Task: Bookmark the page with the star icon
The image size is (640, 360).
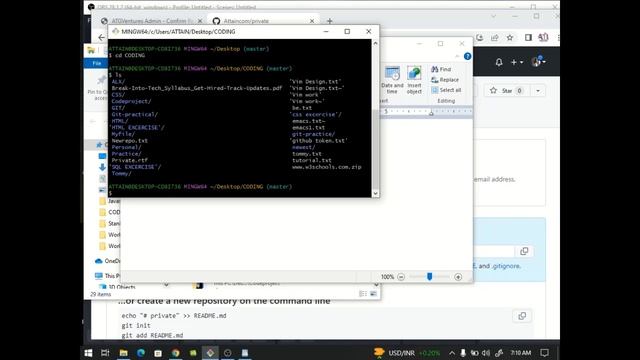Action: (x=510, y=38)
